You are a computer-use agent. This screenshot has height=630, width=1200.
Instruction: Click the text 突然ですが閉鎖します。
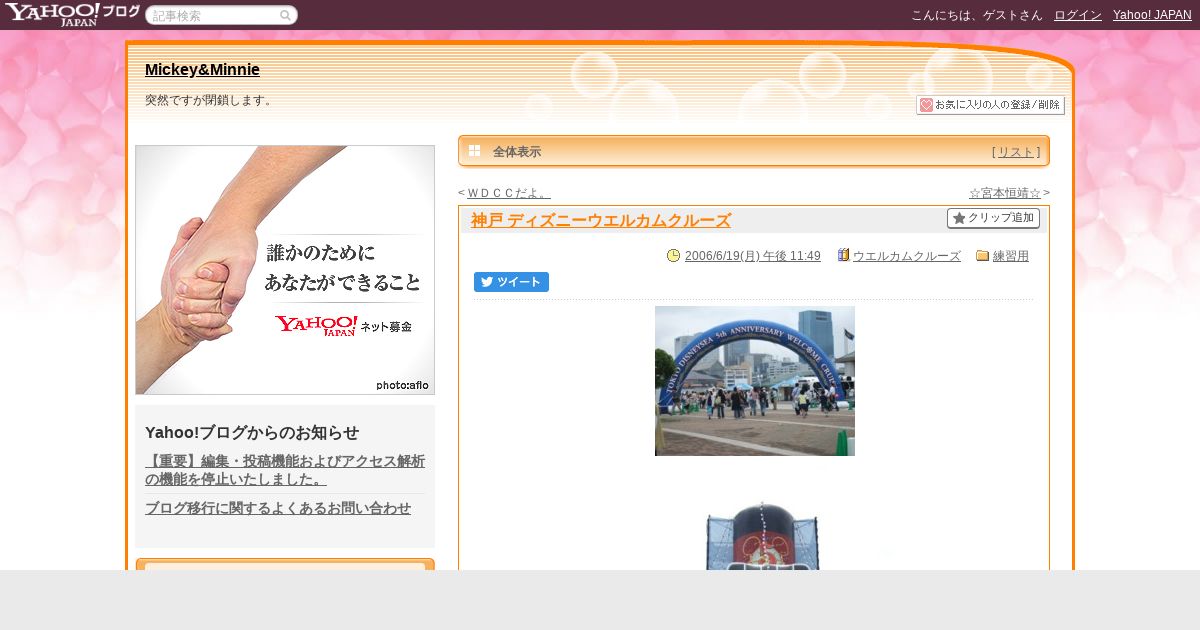pyautogui.click(x=209, y=100)
